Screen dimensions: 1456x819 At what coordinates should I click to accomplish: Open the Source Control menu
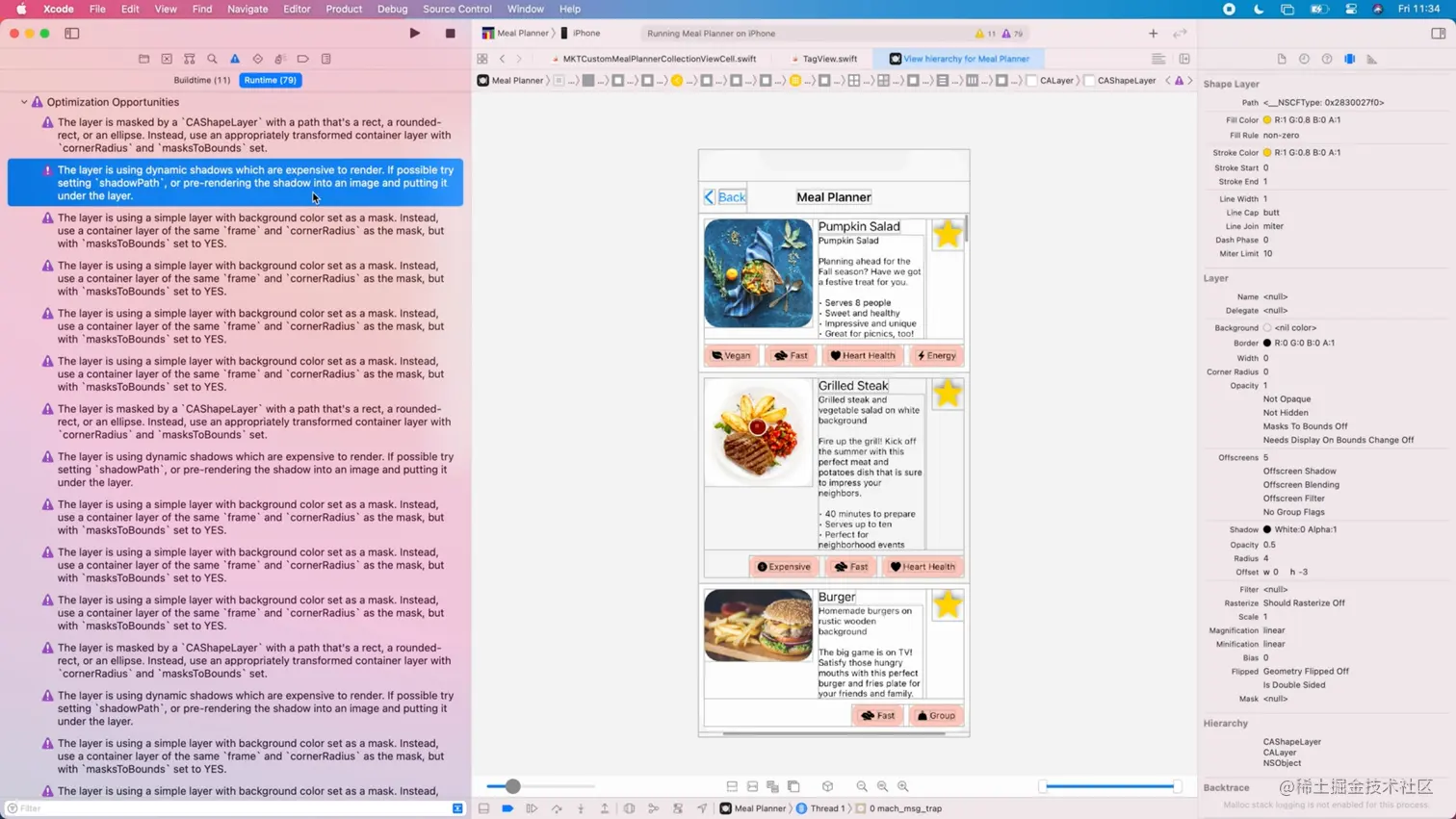coord(457,9)
